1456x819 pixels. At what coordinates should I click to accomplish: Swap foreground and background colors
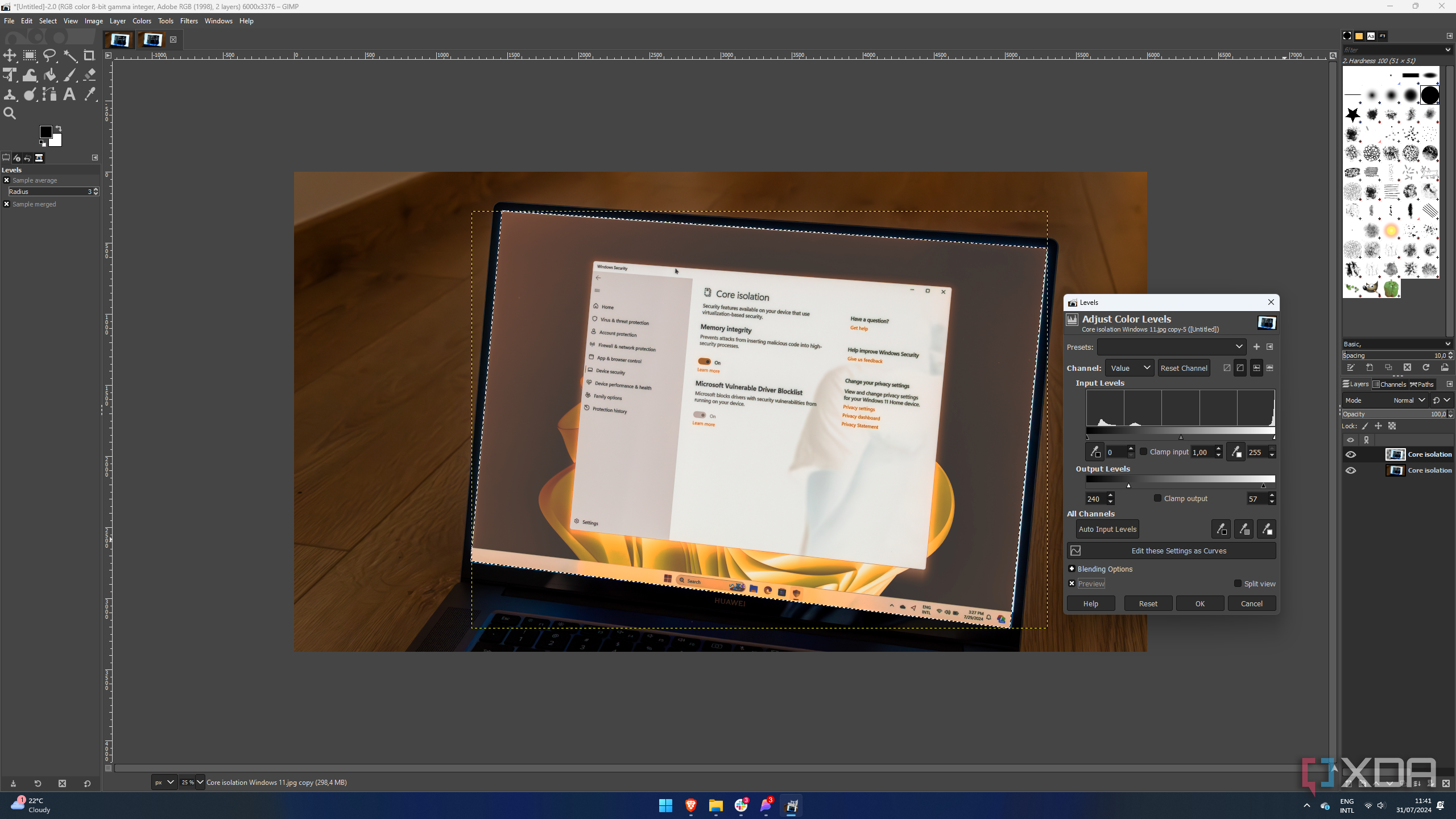[58, 129]
